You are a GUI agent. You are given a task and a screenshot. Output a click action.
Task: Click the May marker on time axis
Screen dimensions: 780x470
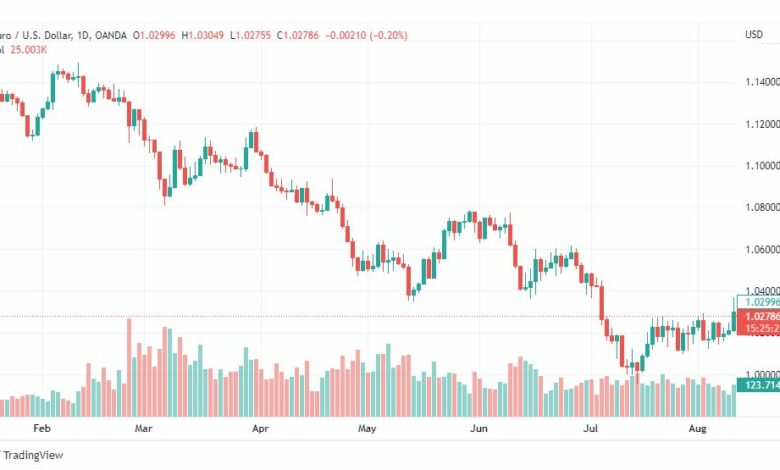[367, 428]
